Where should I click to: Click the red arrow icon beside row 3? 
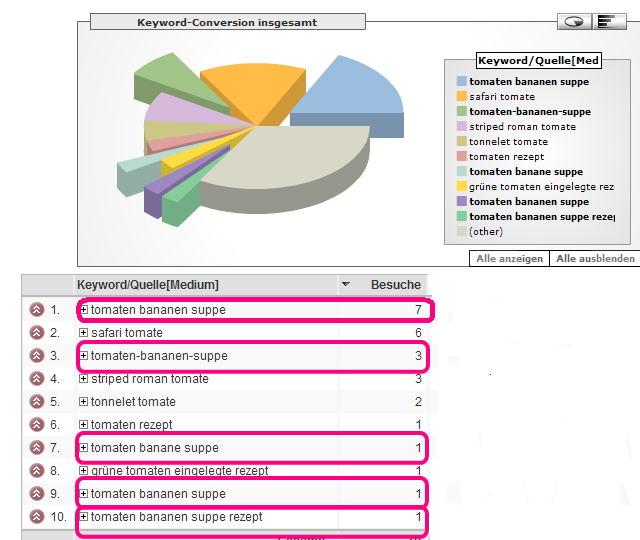point(37,356)
